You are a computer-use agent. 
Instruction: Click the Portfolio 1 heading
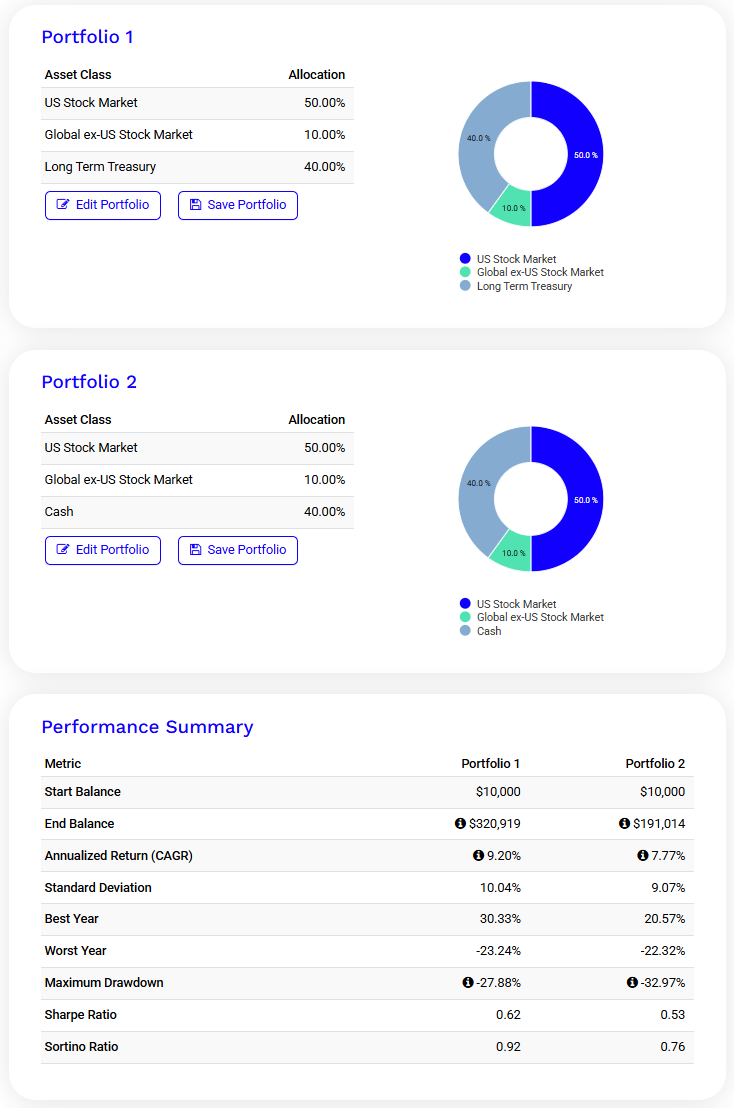[87, 37]
